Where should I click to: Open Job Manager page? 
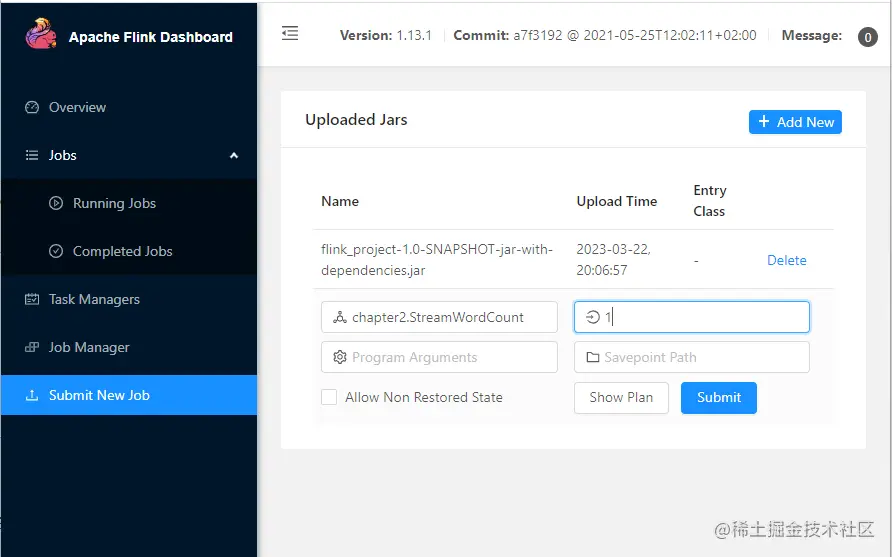[129, 347]
